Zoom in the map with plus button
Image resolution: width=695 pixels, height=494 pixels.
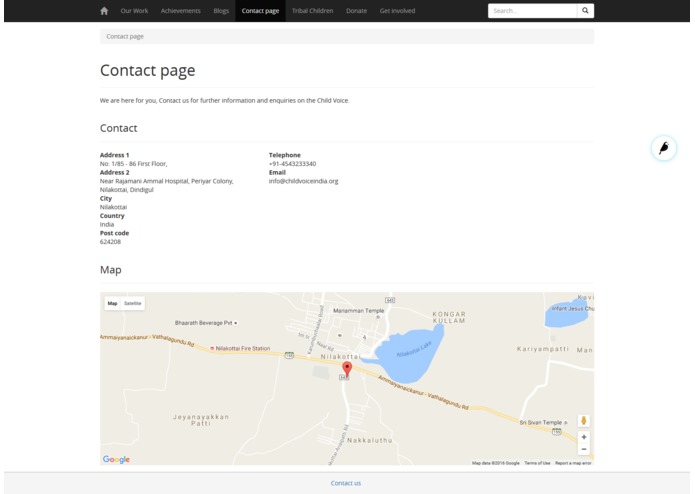[584, 437]
